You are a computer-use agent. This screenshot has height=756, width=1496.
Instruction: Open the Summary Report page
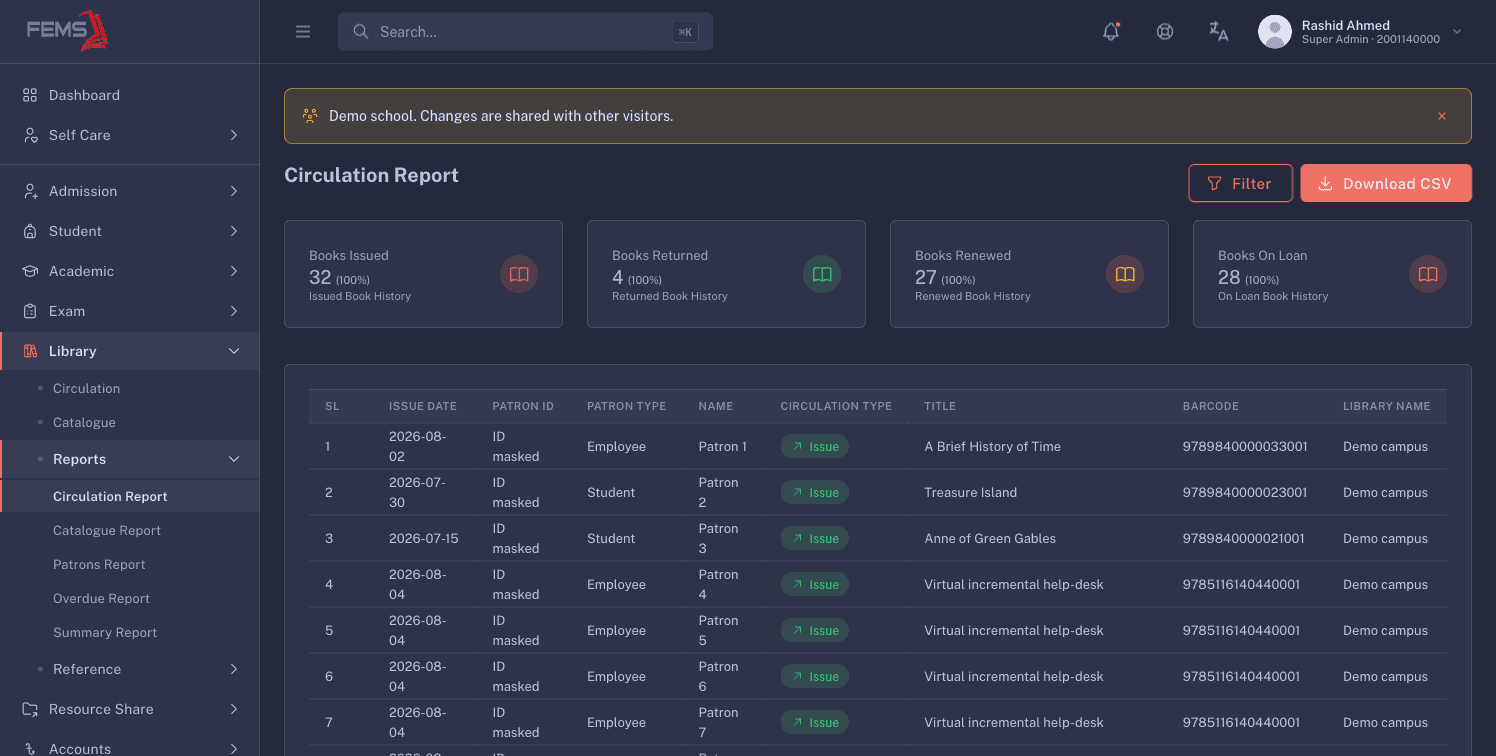[105, 632]
